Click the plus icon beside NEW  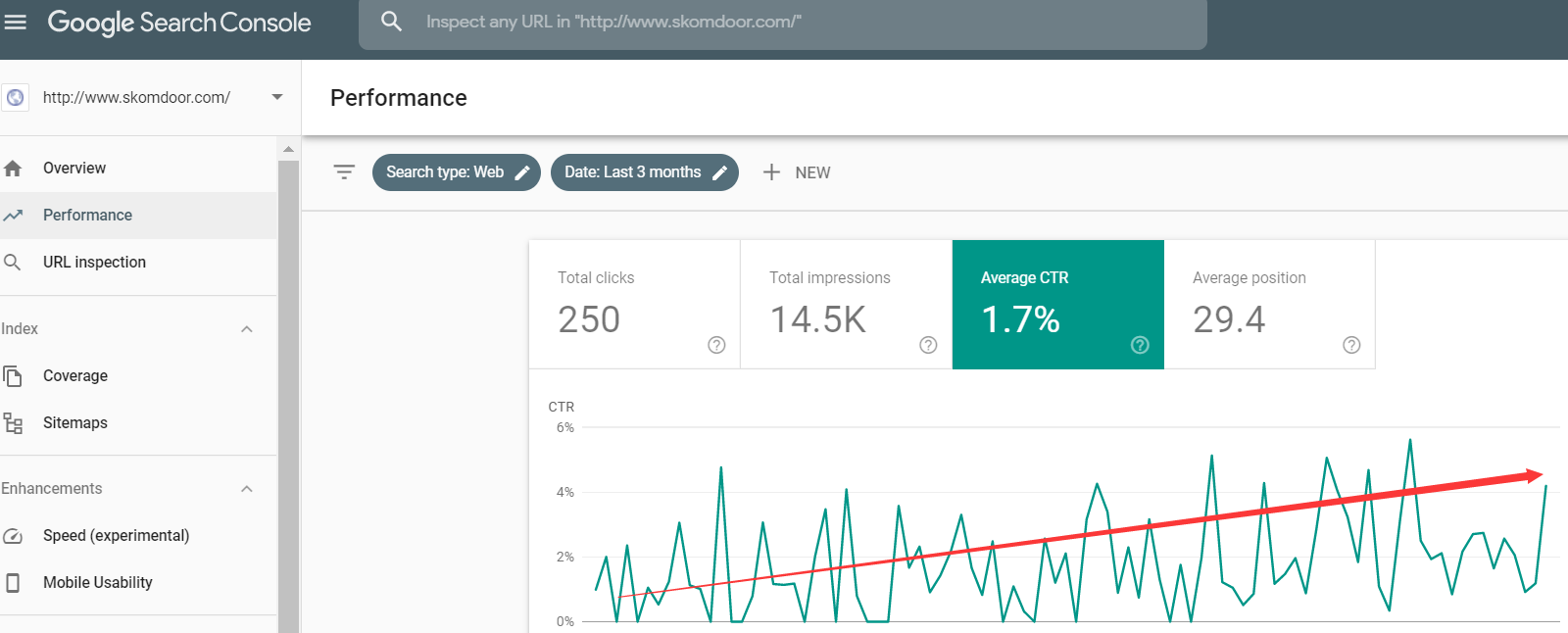coord(771,172)
